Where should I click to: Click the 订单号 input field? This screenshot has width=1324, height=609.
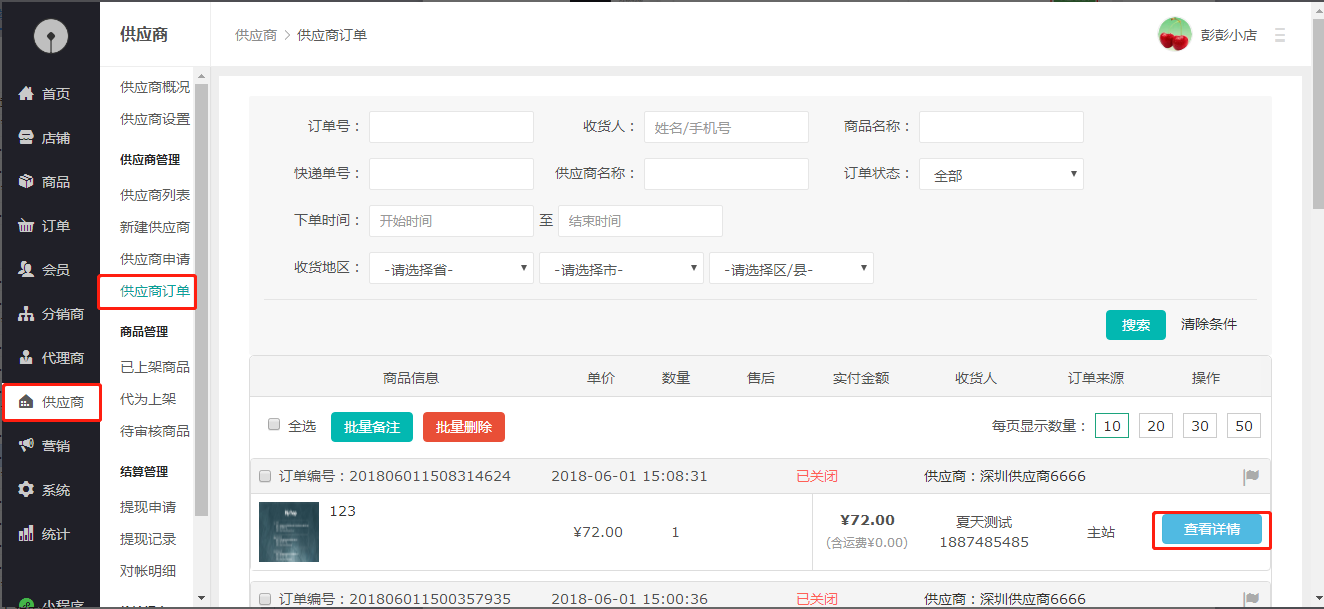pyautogui.click(x=451, y=127)
